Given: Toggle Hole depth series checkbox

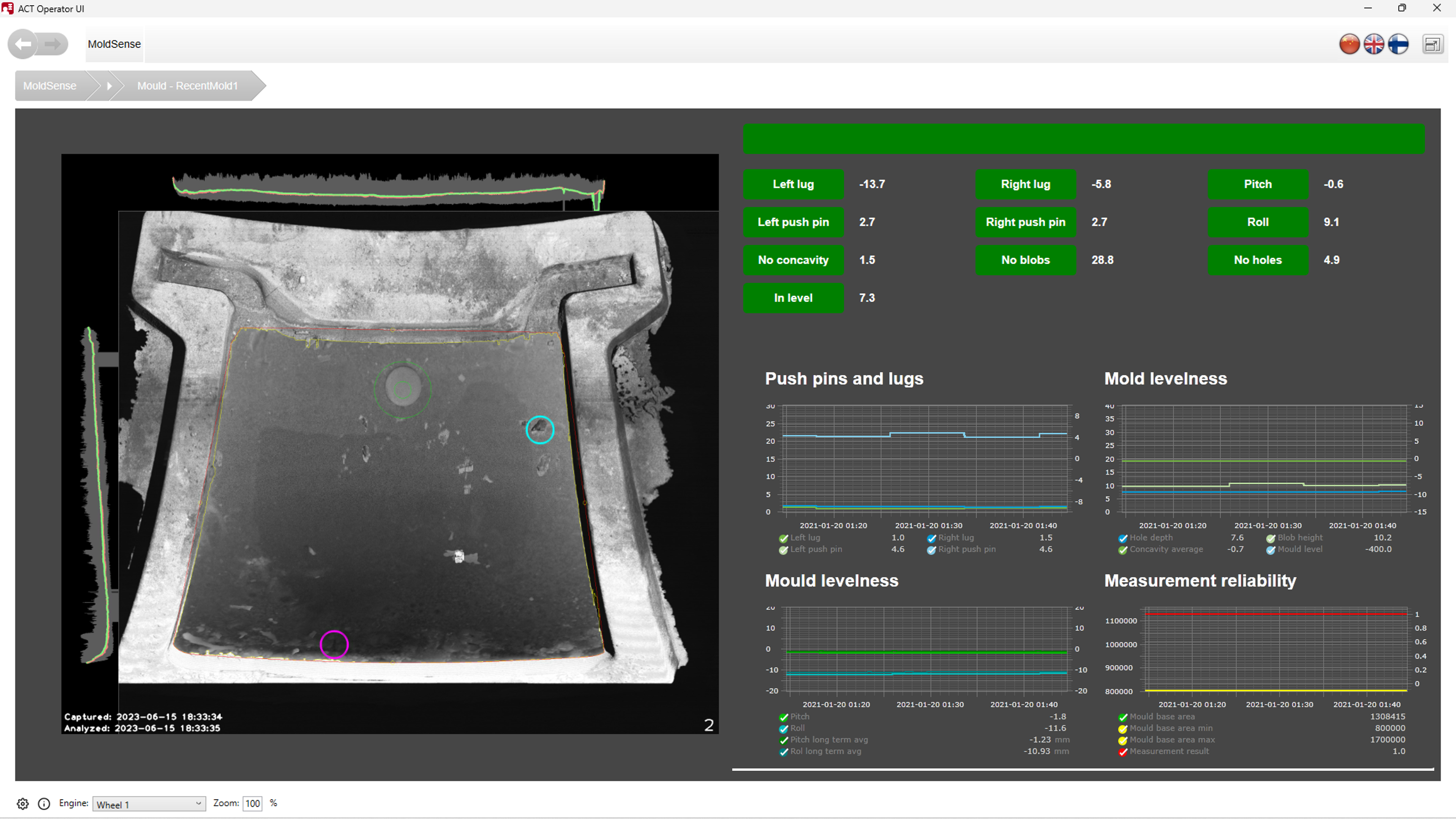Looking at the screenshot, I should [x=1123, y=538].
